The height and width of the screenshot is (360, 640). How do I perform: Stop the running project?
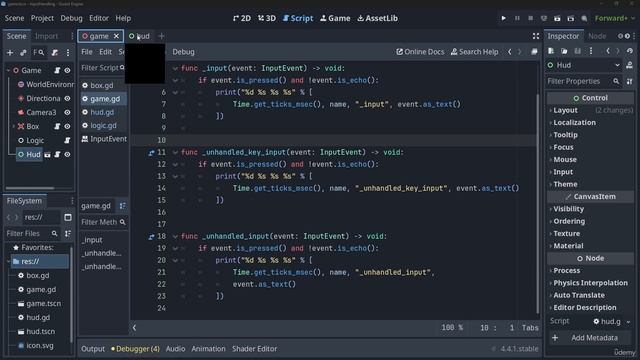click(530, 18)
